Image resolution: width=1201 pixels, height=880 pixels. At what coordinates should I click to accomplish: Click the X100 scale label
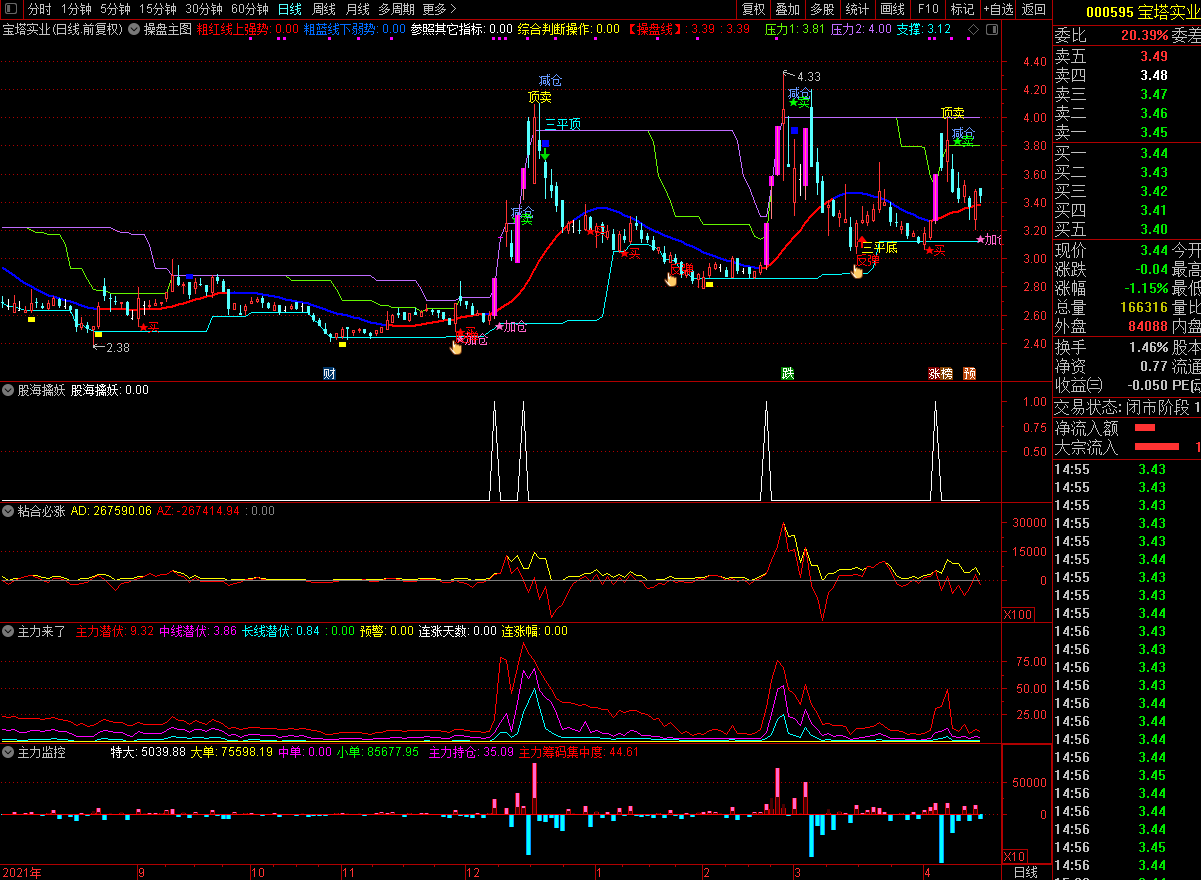tap(1014, 614)
